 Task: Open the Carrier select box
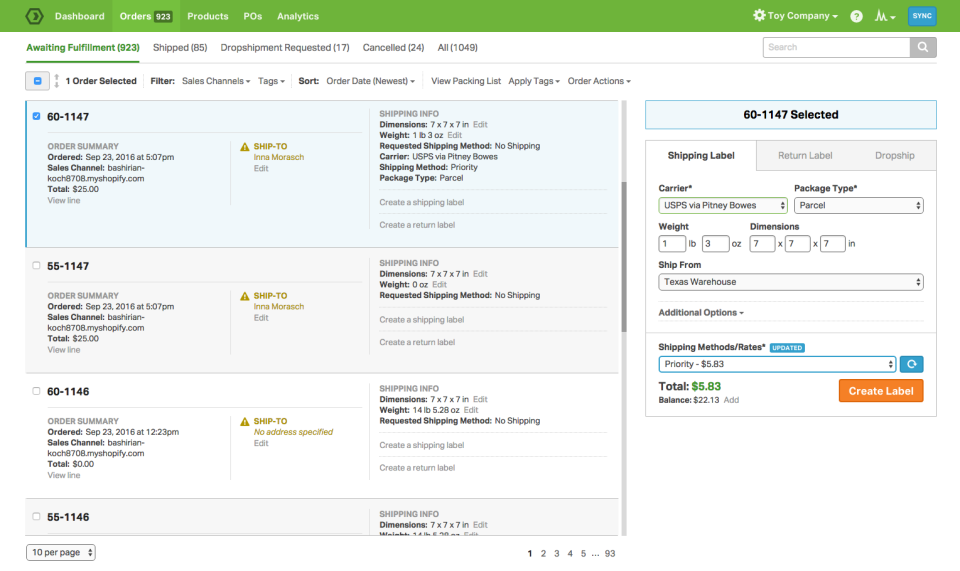point(723,206)
